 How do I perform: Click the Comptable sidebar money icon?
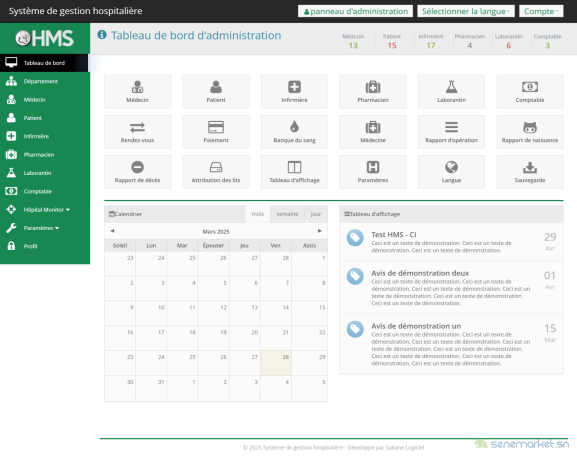11,191
